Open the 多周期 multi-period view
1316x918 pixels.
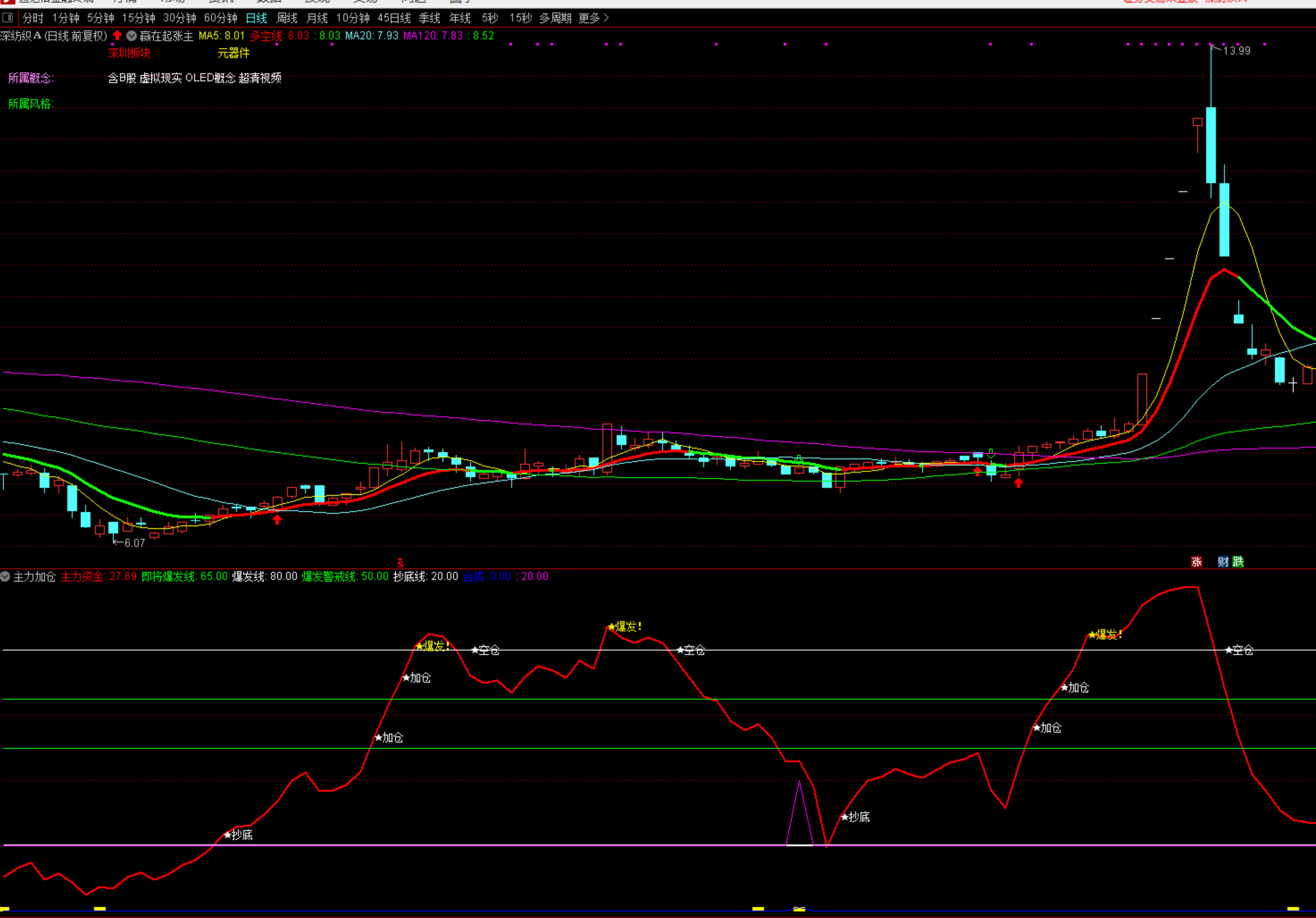(x=555, y=18)
